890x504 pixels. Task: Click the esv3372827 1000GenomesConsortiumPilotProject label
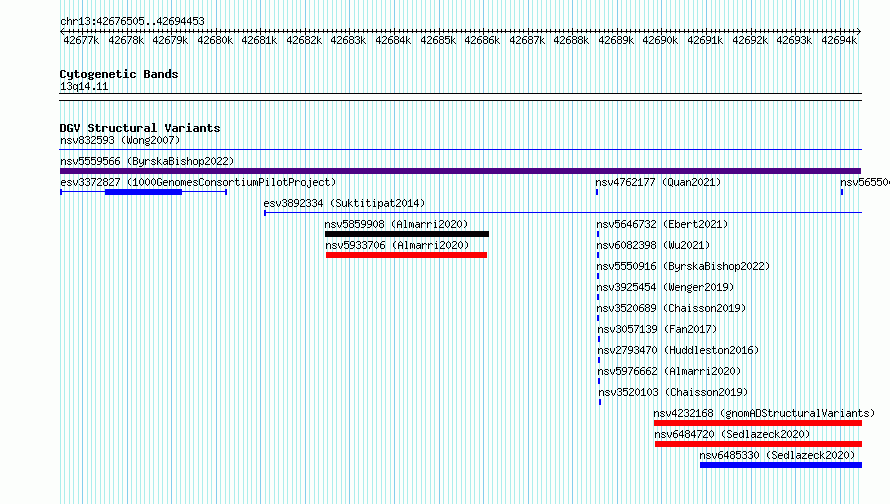[x=198, y=182]
